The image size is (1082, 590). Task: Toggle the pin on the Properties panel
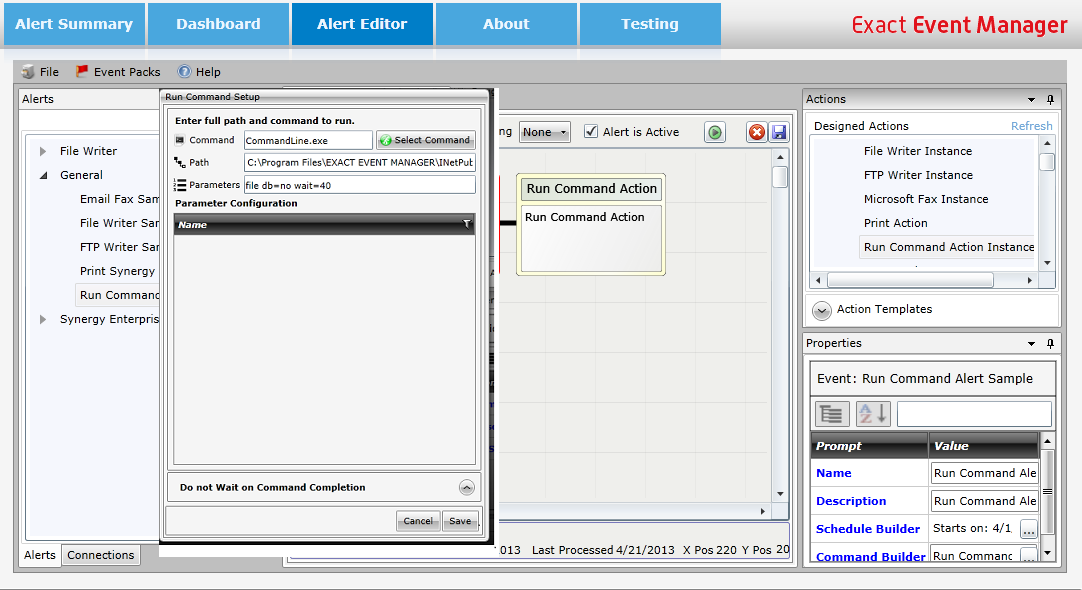1049,343
